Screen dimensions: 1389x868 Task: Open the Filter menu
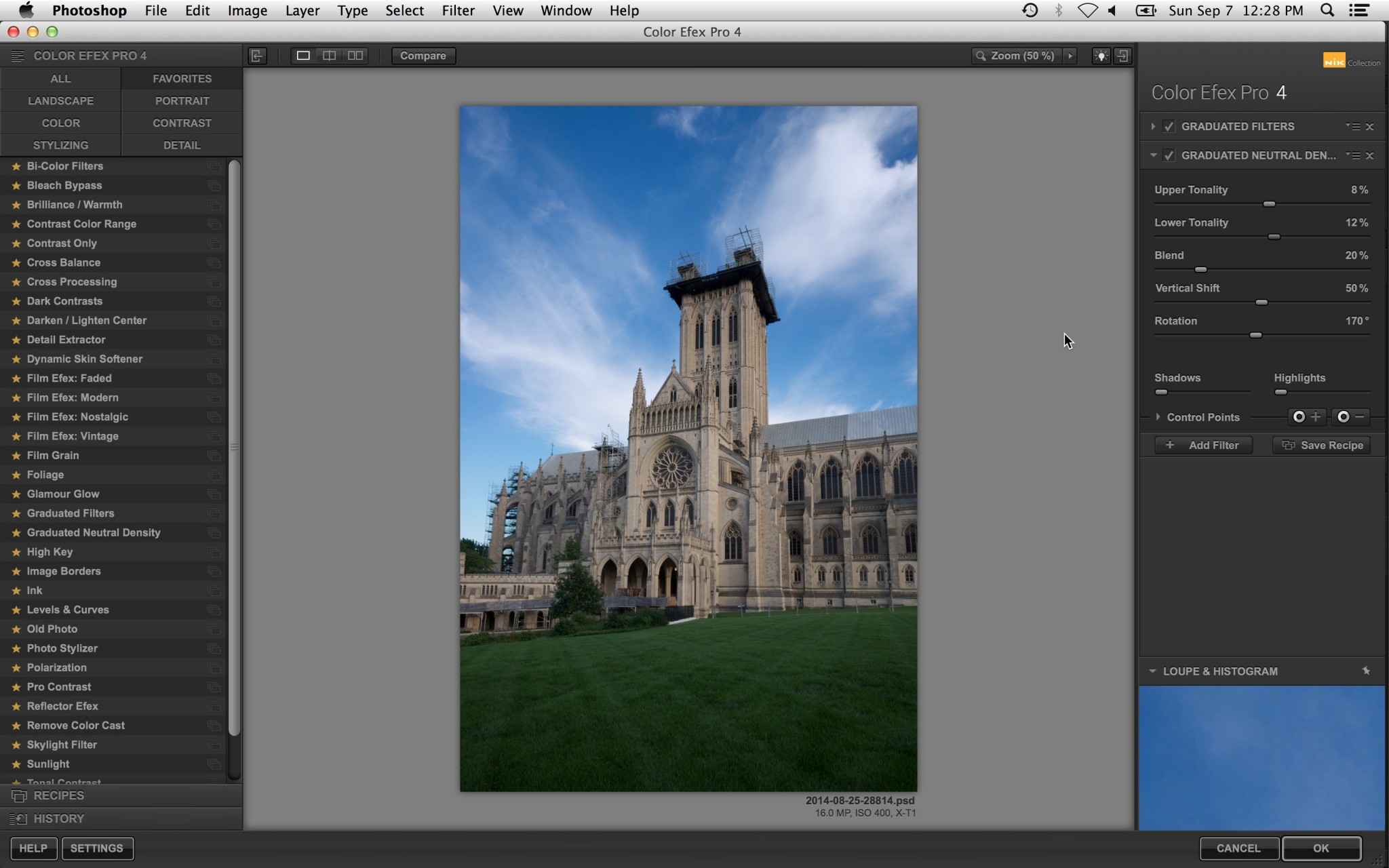(458, 10)
